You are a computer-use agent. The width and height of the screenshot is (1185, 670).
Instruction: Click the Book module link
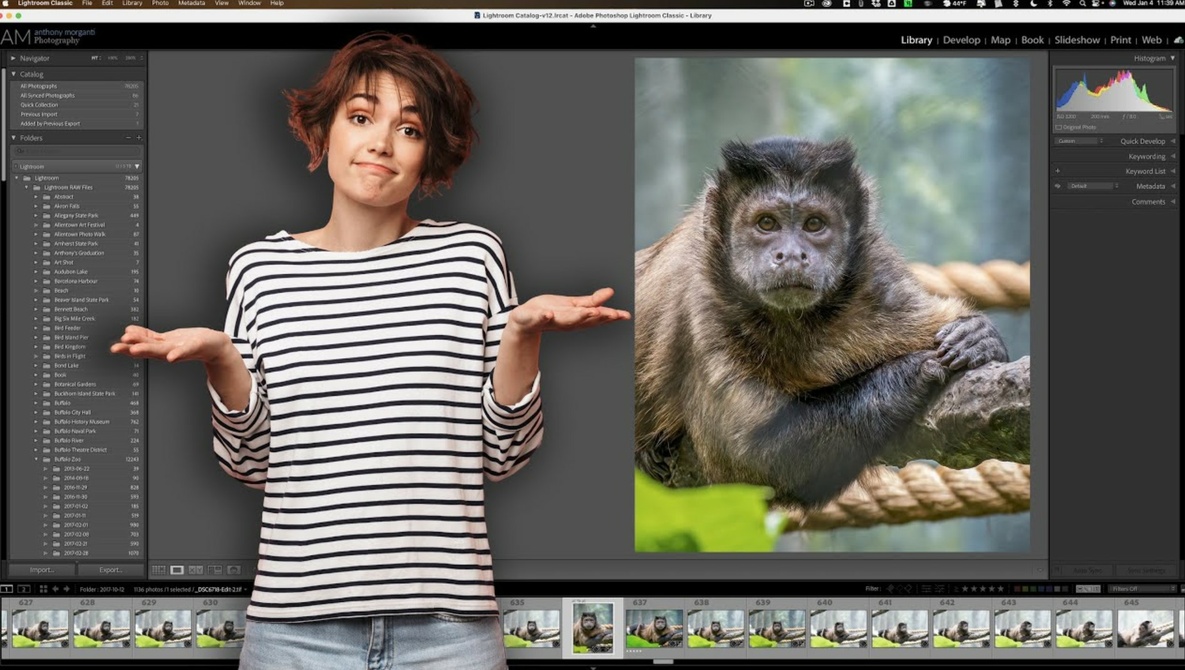click(1032, 40)
